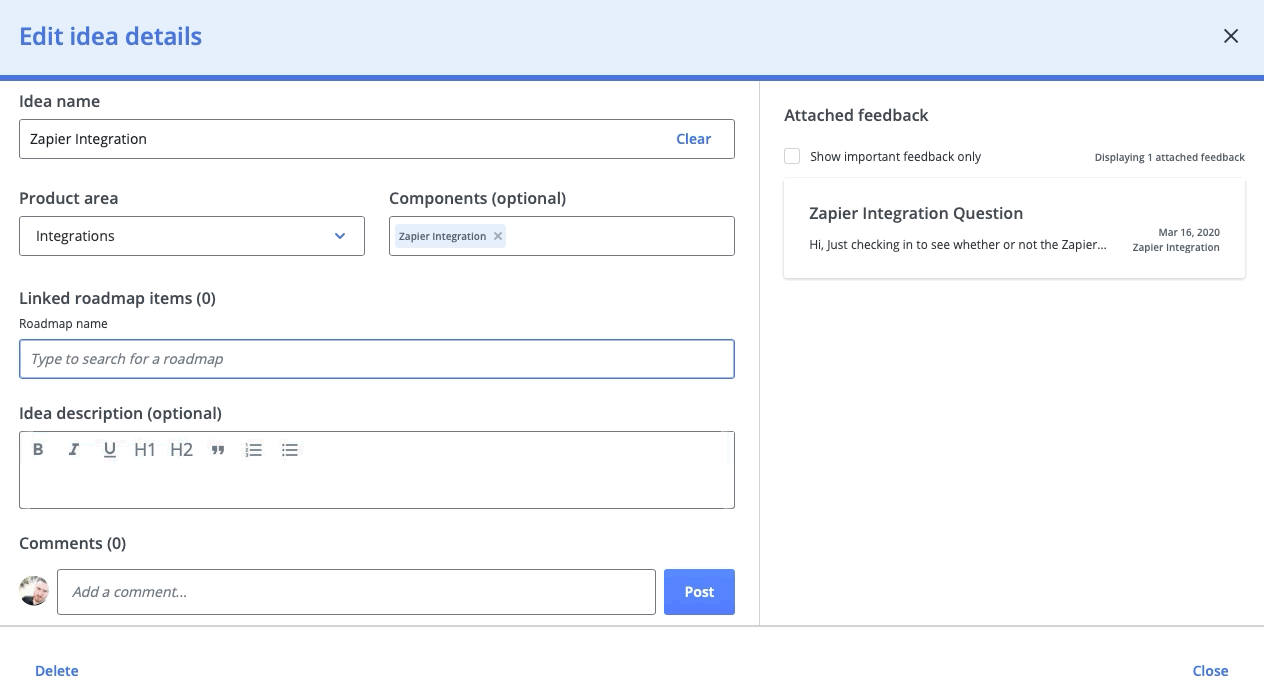Image resolution: width=1264 pixels, height=700 pixels.
Task: Open the Product area dropdown
Action: 192,236
